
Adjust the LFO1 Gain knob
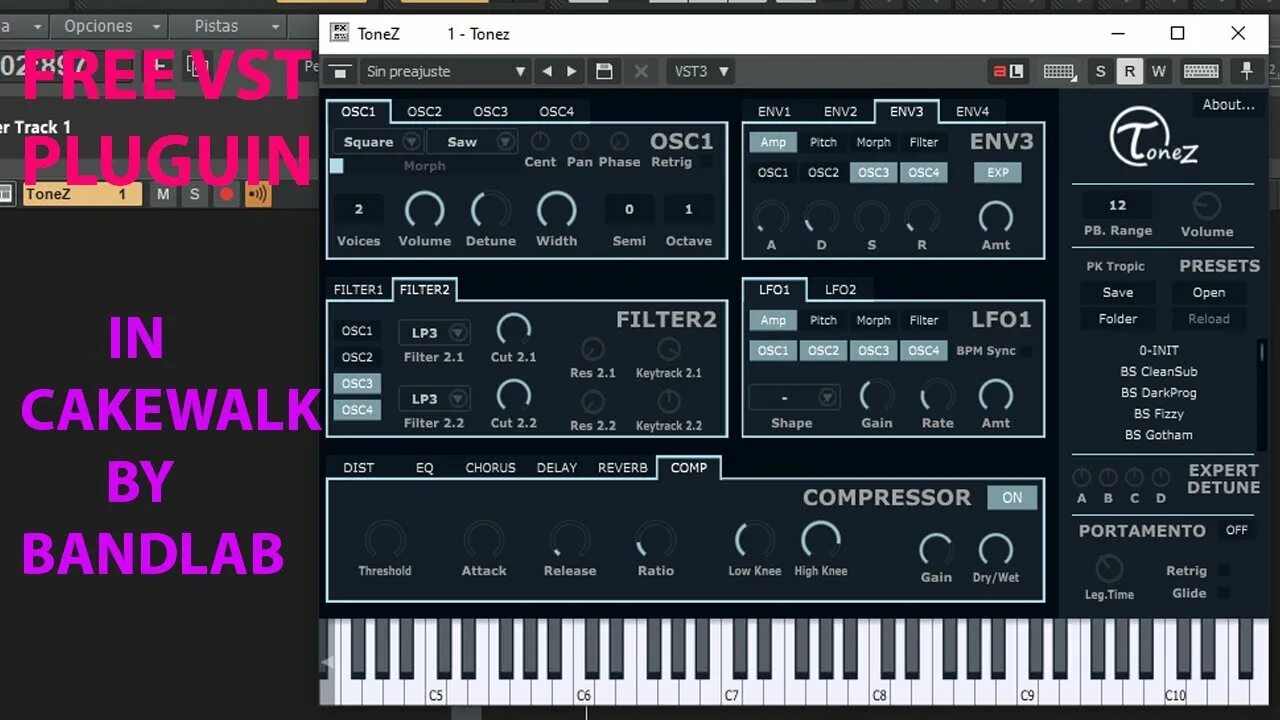point(877,396)
